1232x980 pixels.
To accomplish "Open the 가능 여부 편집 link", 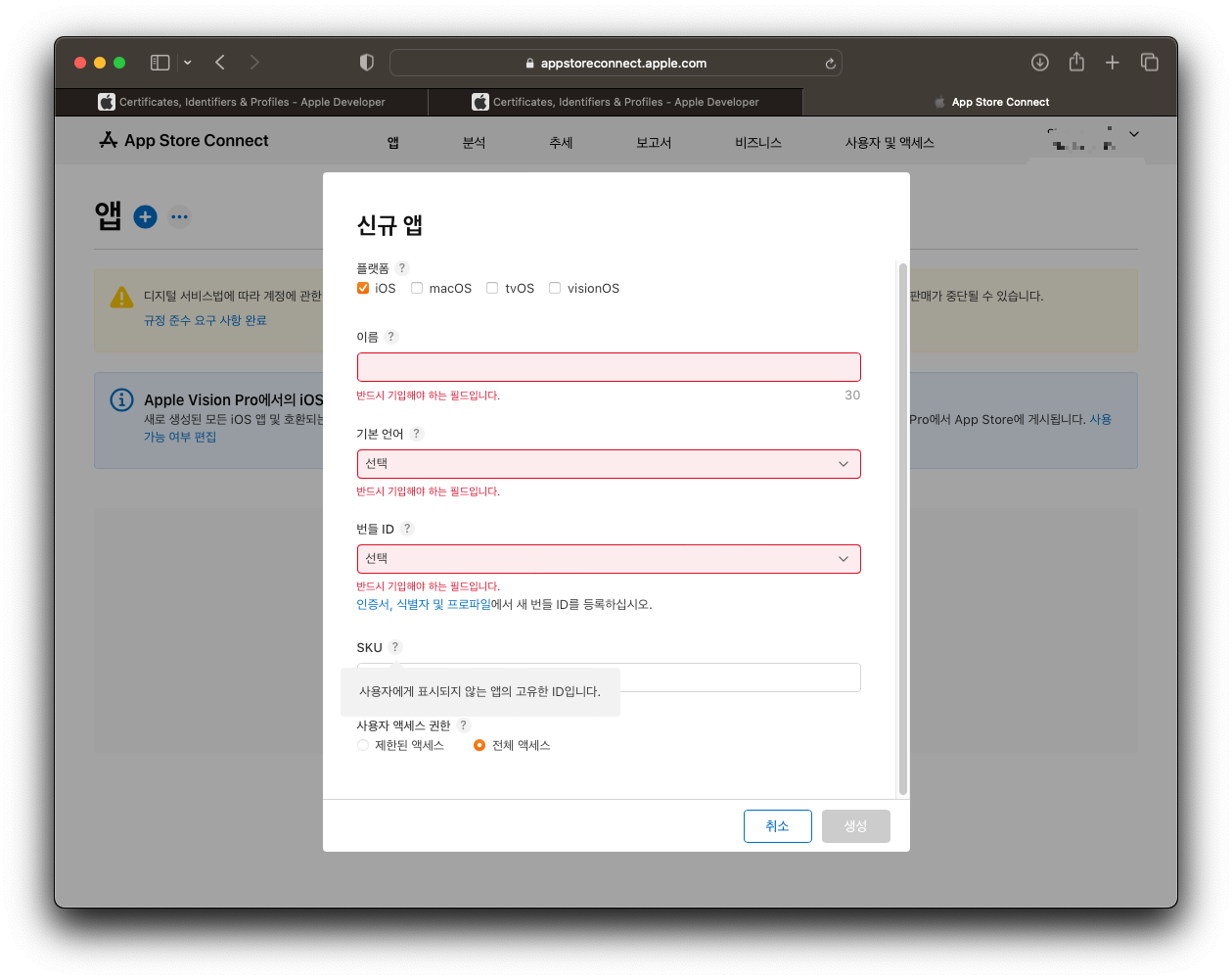I will 180,437.
